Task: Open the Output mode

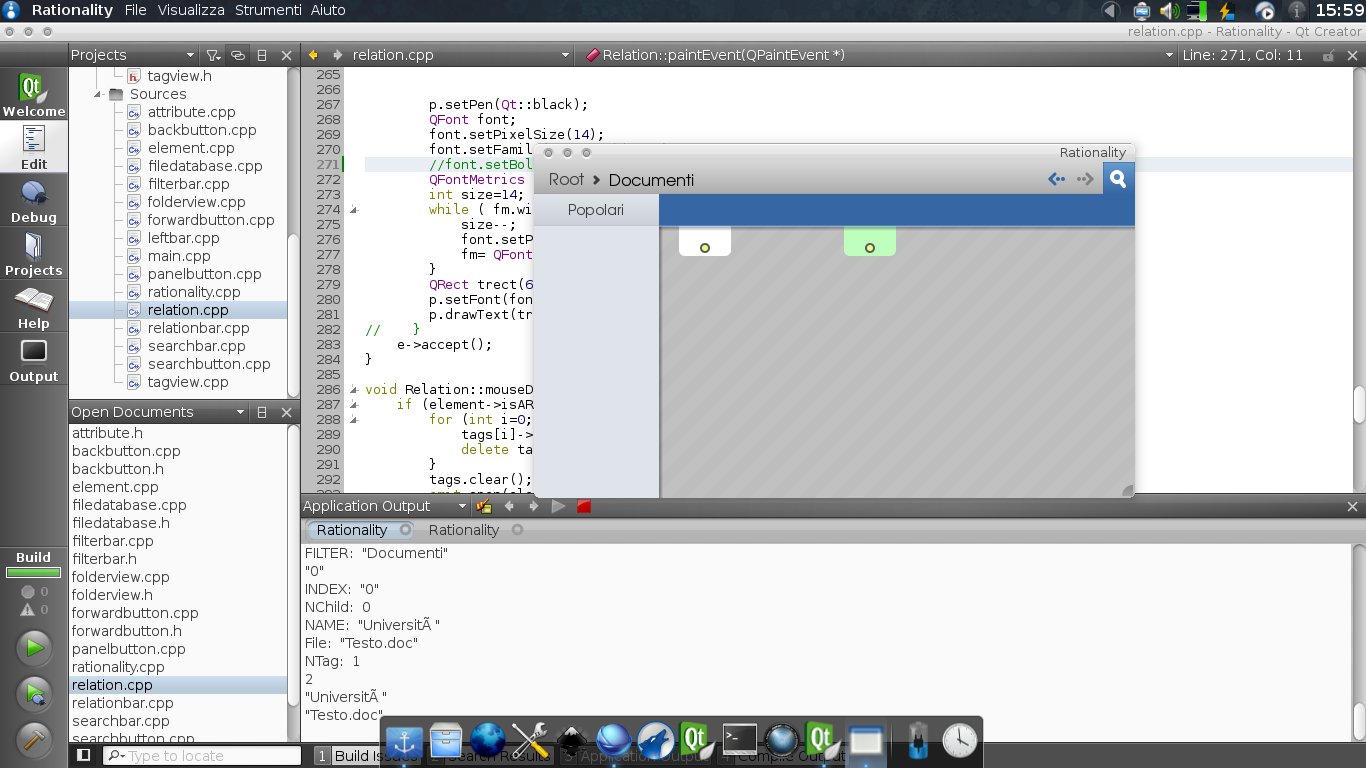Action: (x=34, y=359)
